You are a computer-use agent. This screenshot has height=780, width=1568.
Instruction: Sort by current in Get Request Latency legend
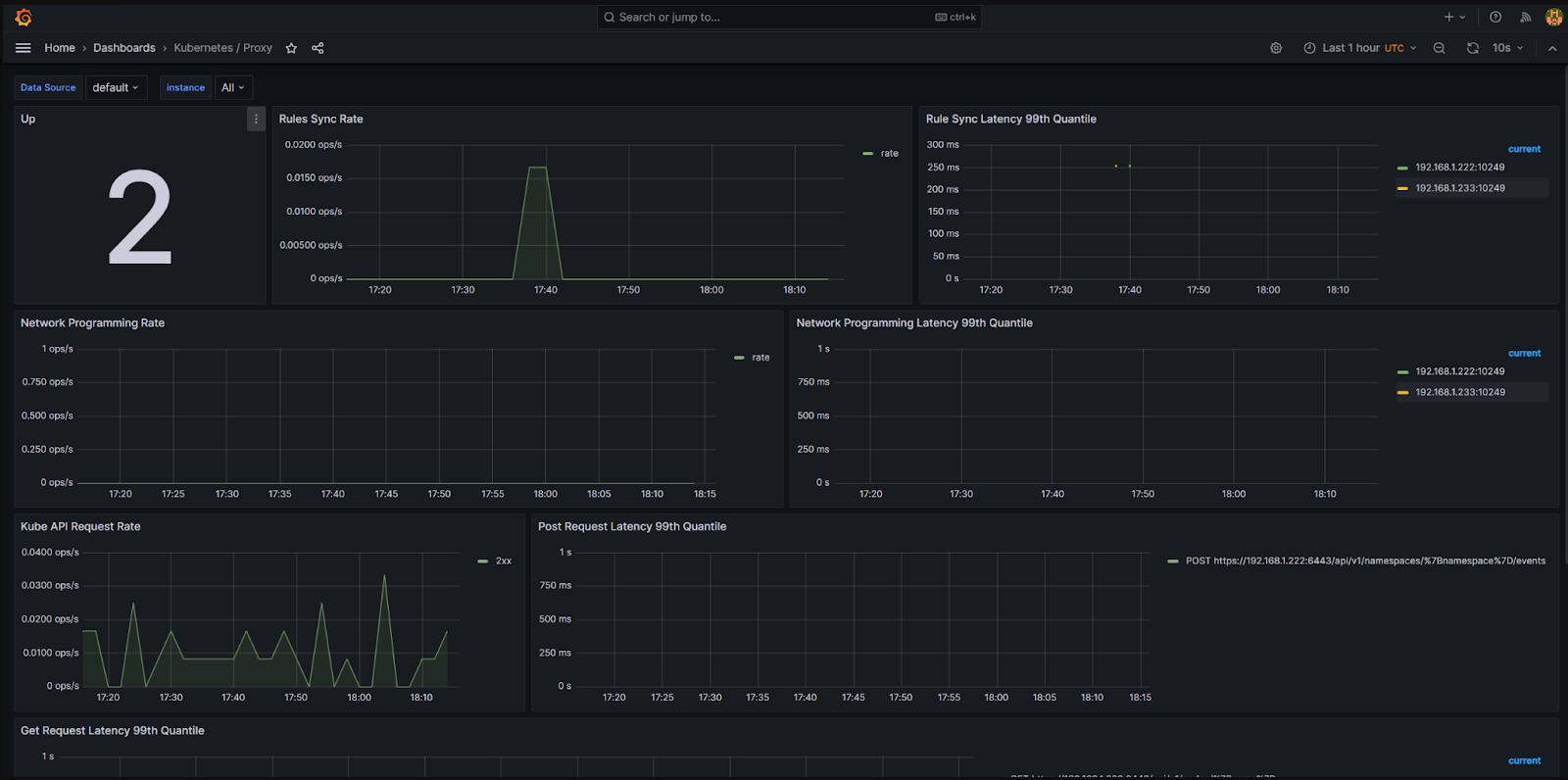coord(1524,760)
